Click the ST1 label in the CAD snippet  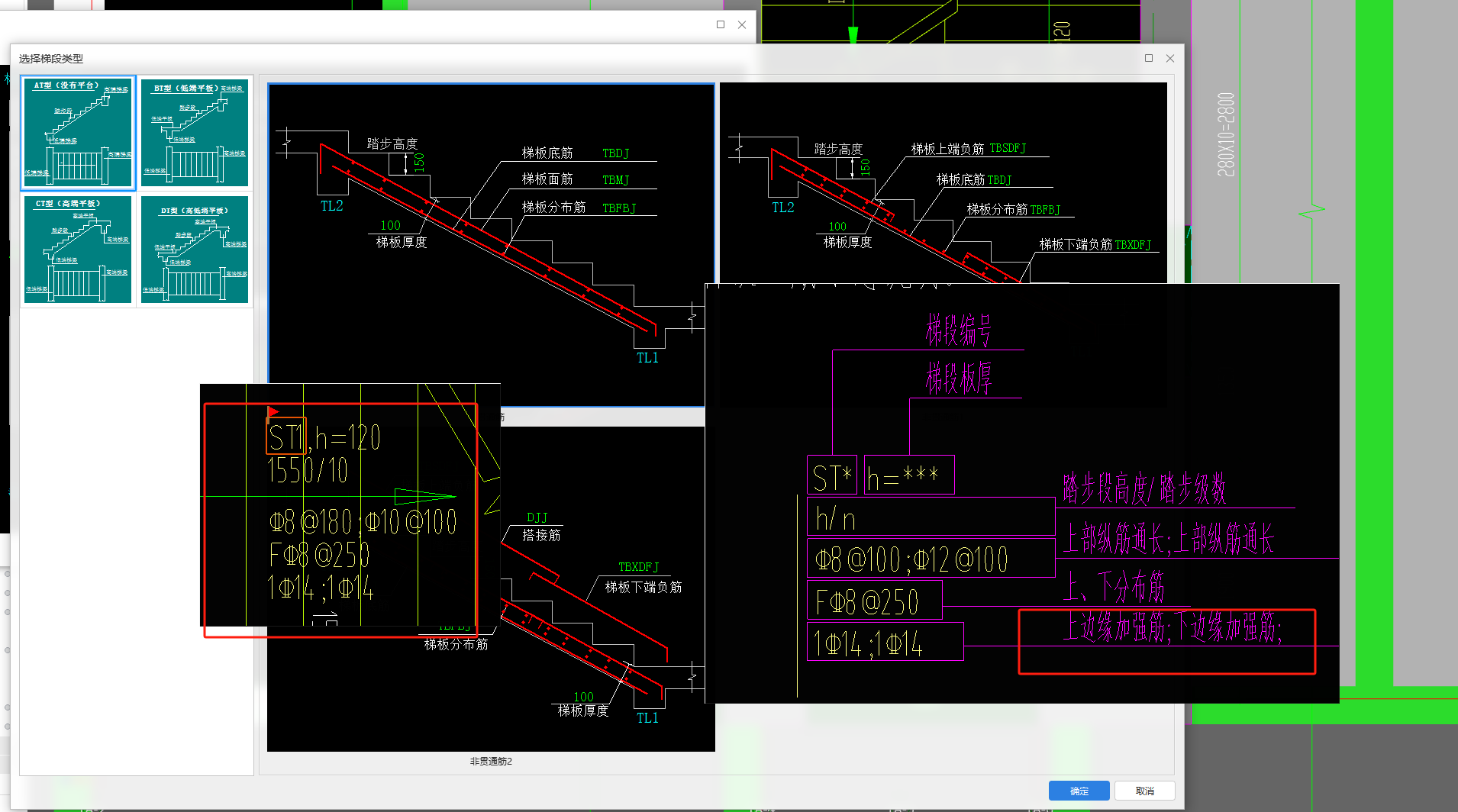point(285,437)
